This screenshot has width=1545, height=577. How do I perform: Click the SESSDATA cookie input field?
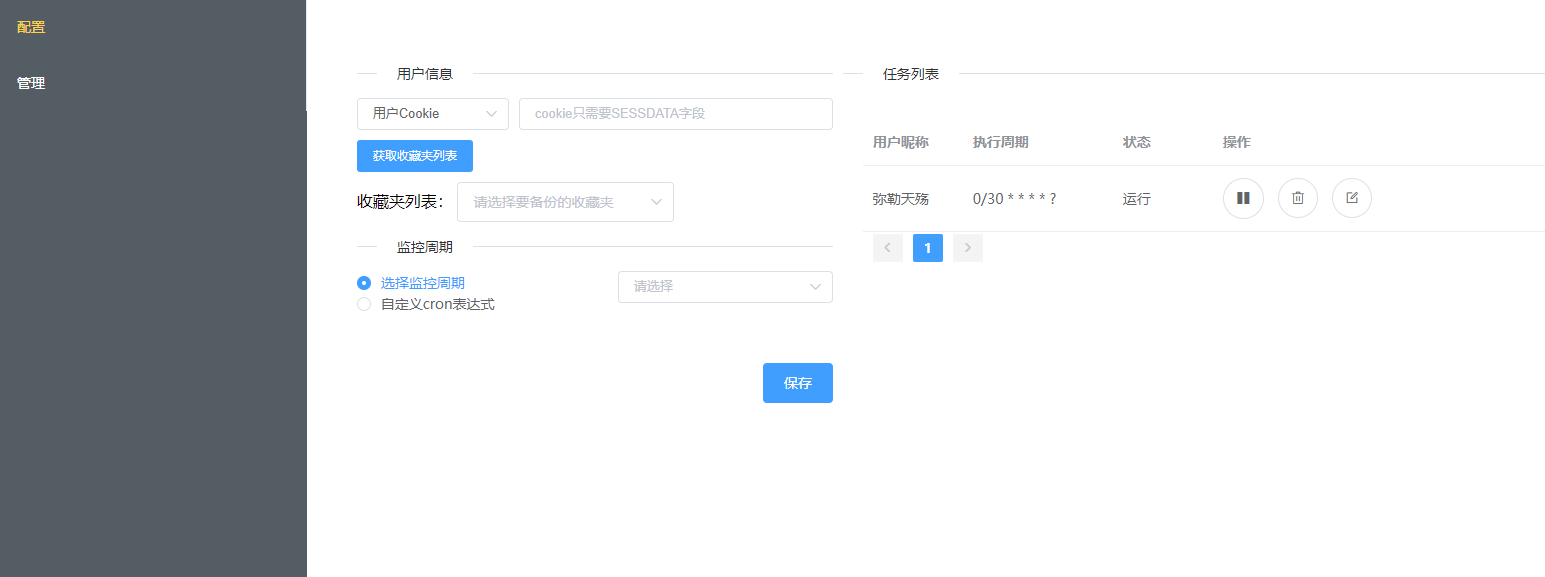pyautogui.click(x=675, y=113)
